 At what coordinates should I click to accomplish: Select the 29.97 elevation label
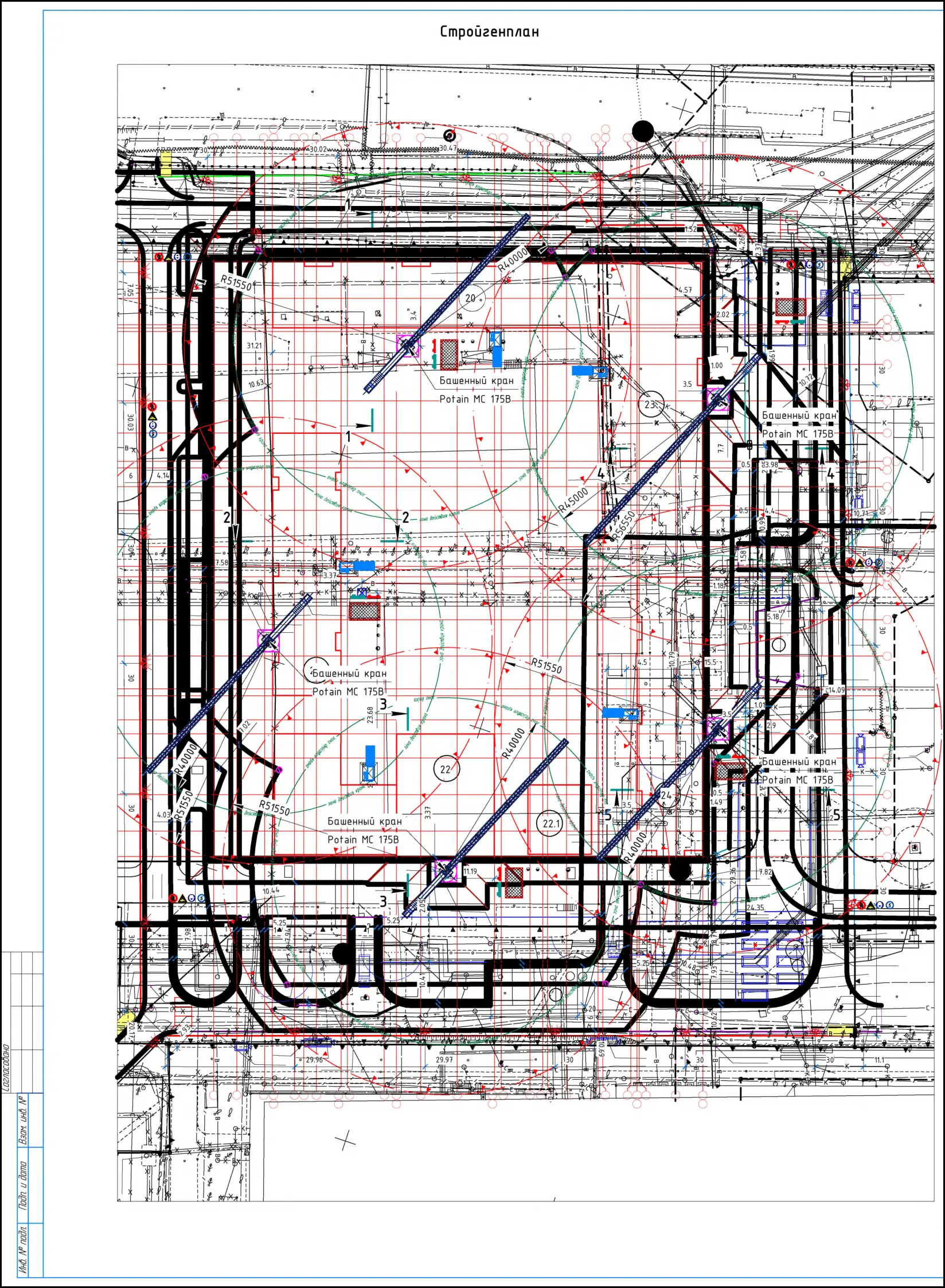coord(444,1060)
